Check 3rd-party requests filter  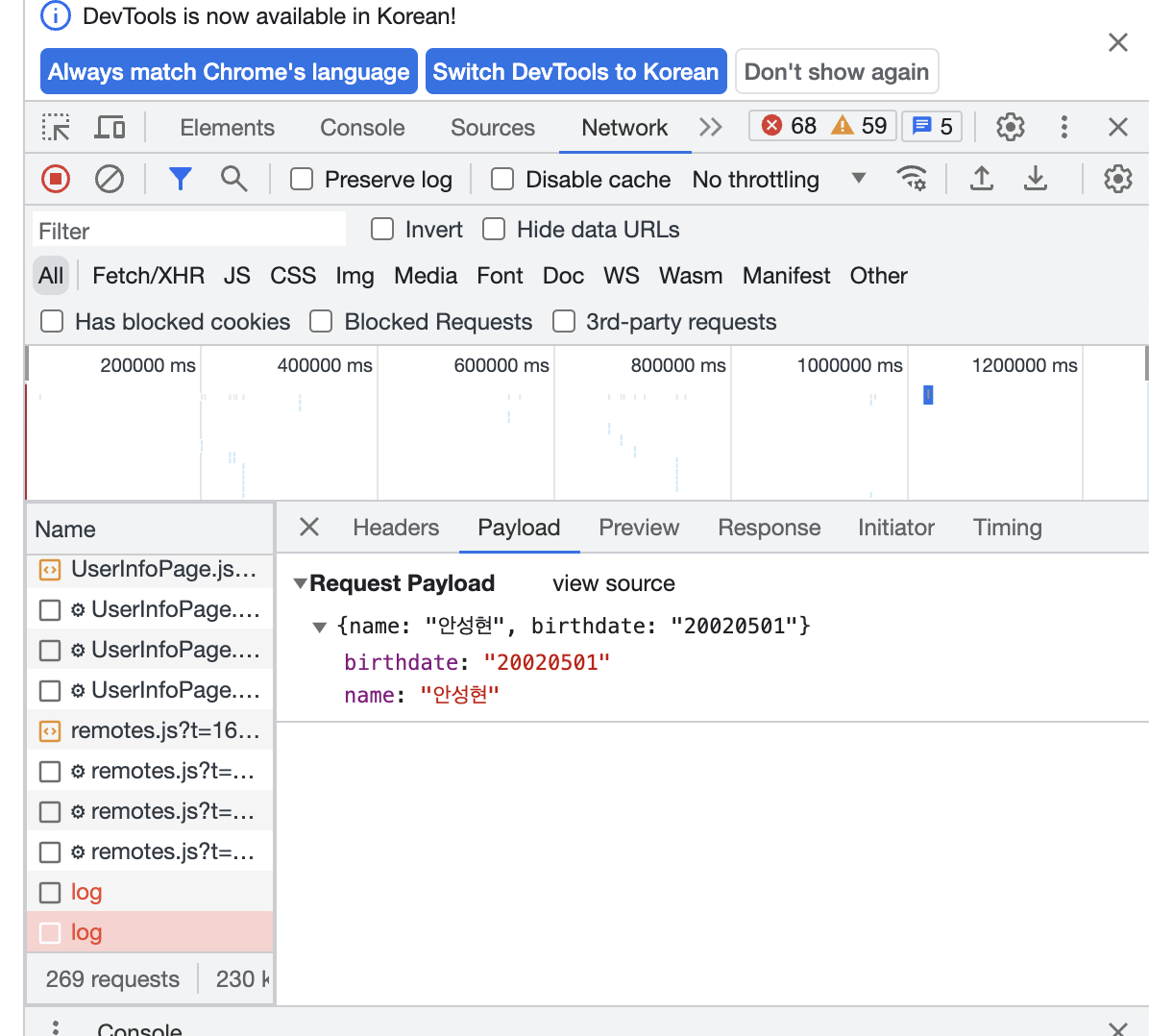564,321
